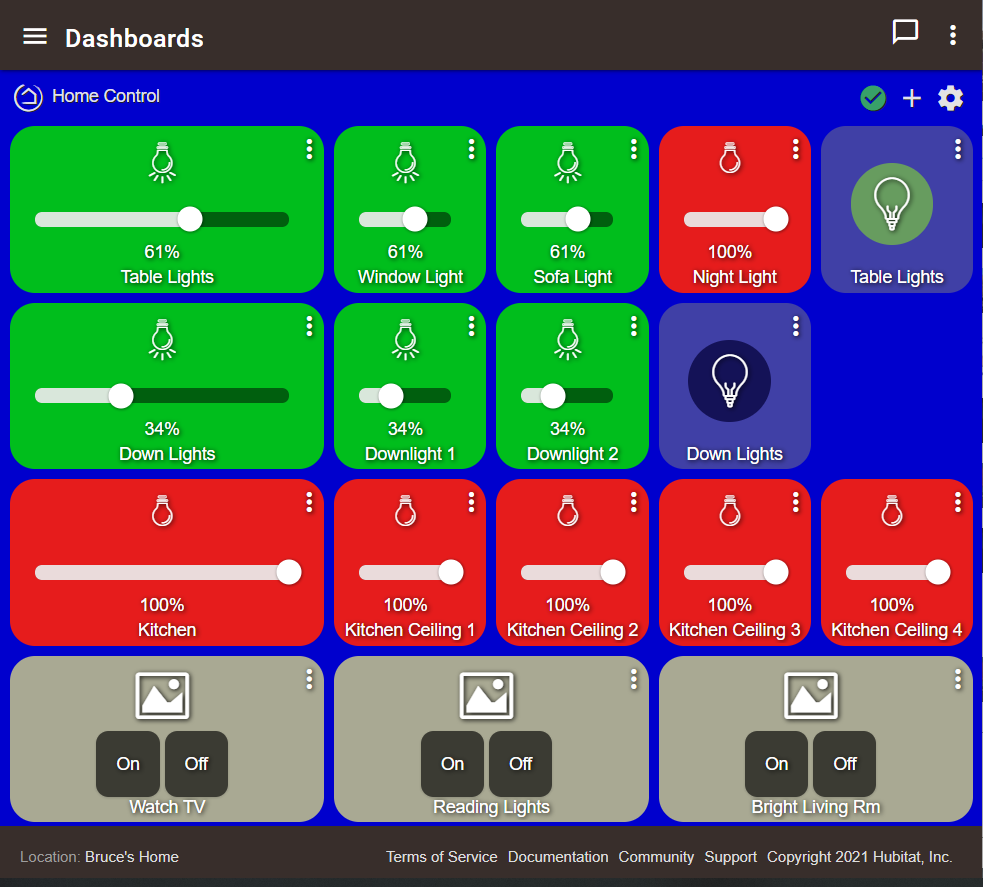Turn off Bright Living Rm

pos(844,764)
